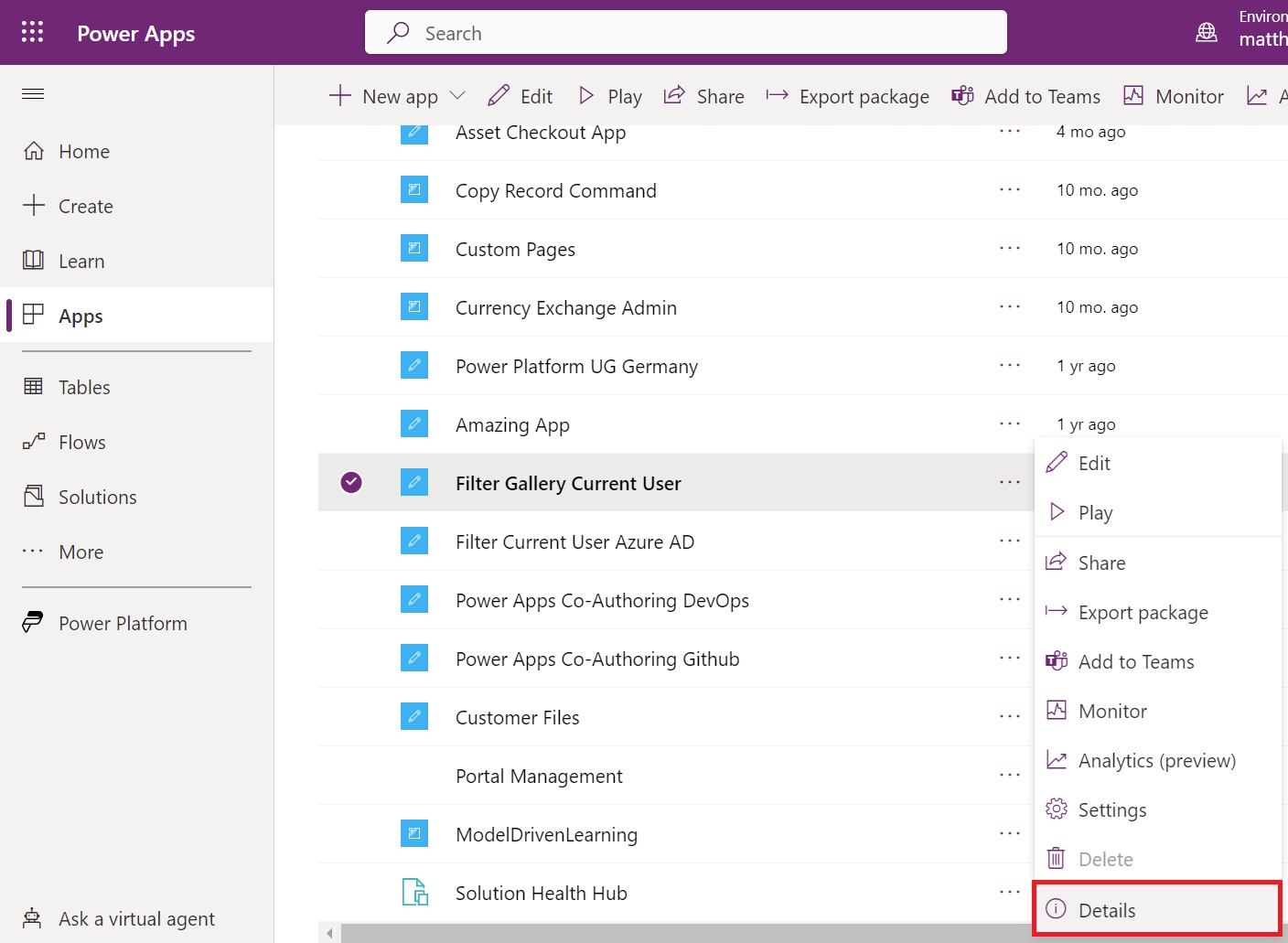This screenshot has width=1288, height=943.
Task: Click the Tables icon in the sidebar
Action: click(34, 386)
